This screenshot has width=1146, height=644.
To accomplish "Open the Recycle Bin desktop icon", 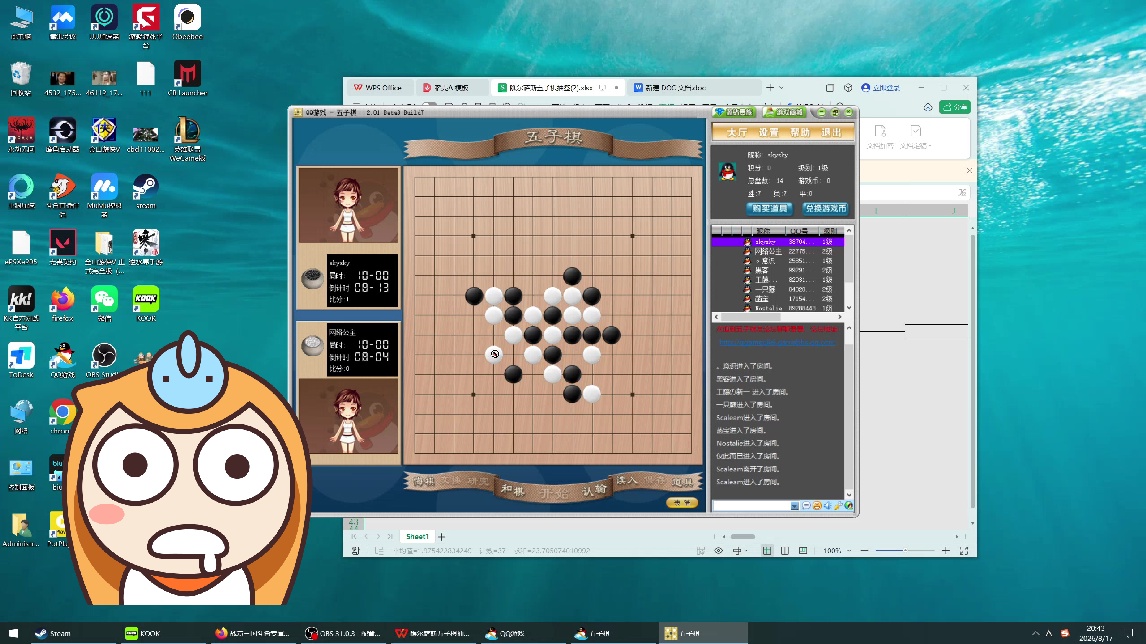I will pyautogui.click(x=20, y=80).
